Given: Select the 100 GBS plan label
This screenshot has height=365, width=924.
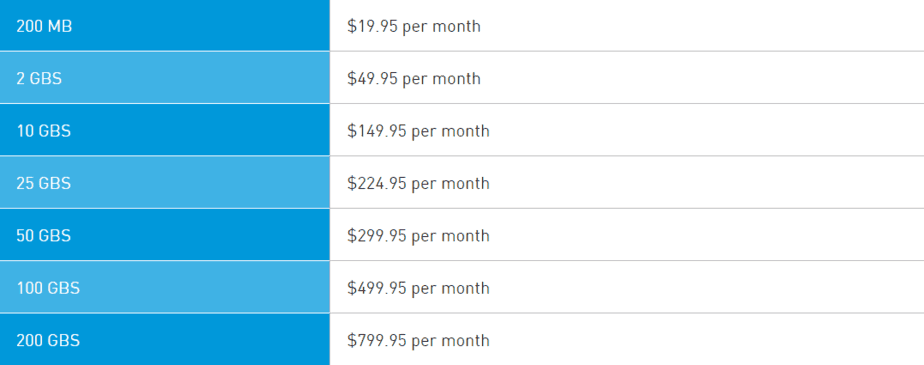Looking at the screenshot, I should pos(48,288).
